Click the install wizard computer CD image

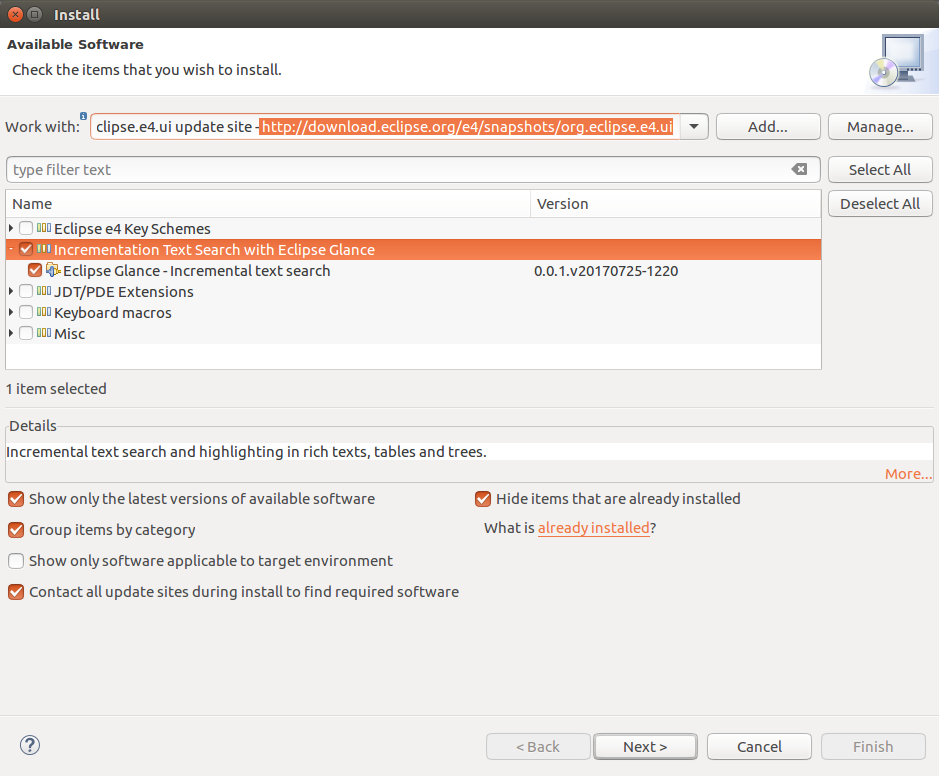(896, 62)
